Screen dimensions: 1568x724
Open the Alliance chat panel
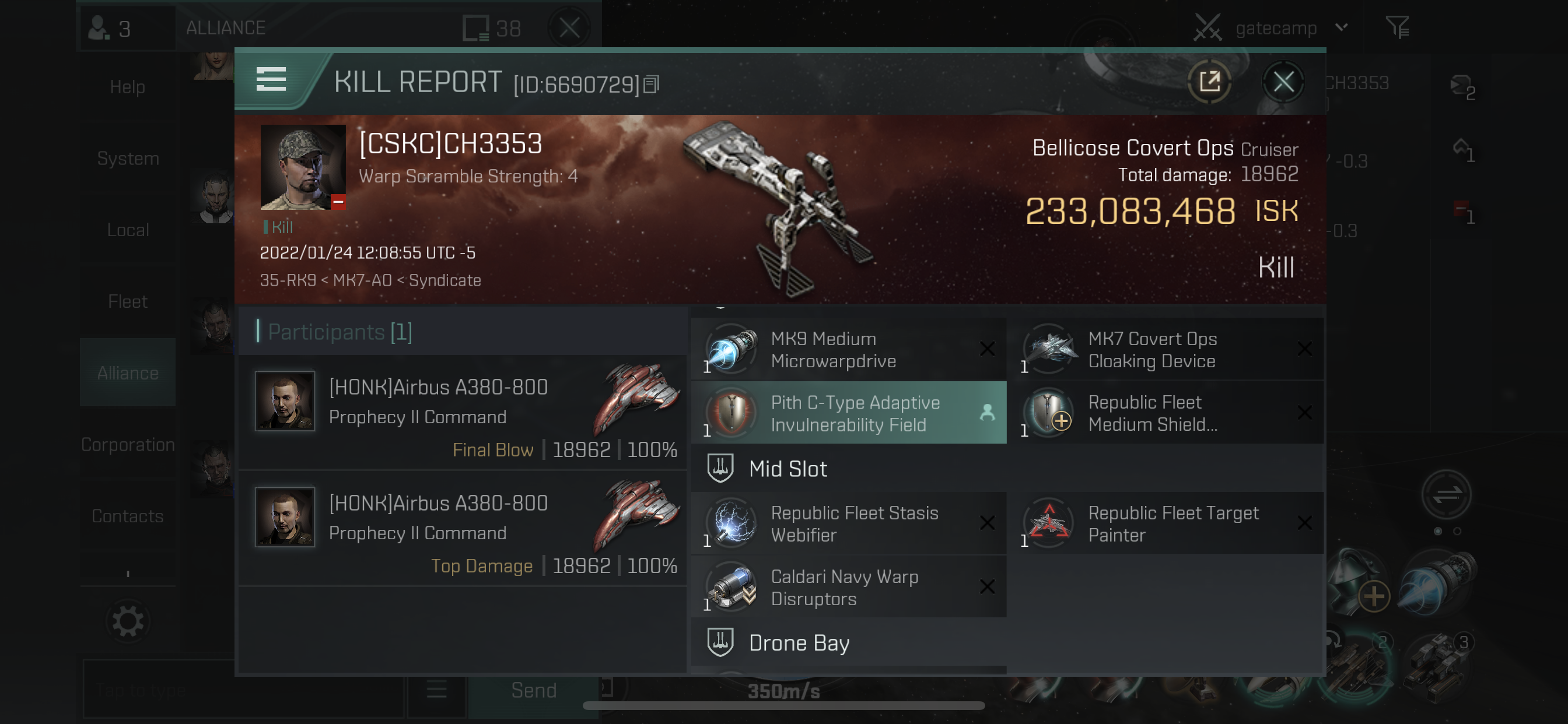(127, 372)
